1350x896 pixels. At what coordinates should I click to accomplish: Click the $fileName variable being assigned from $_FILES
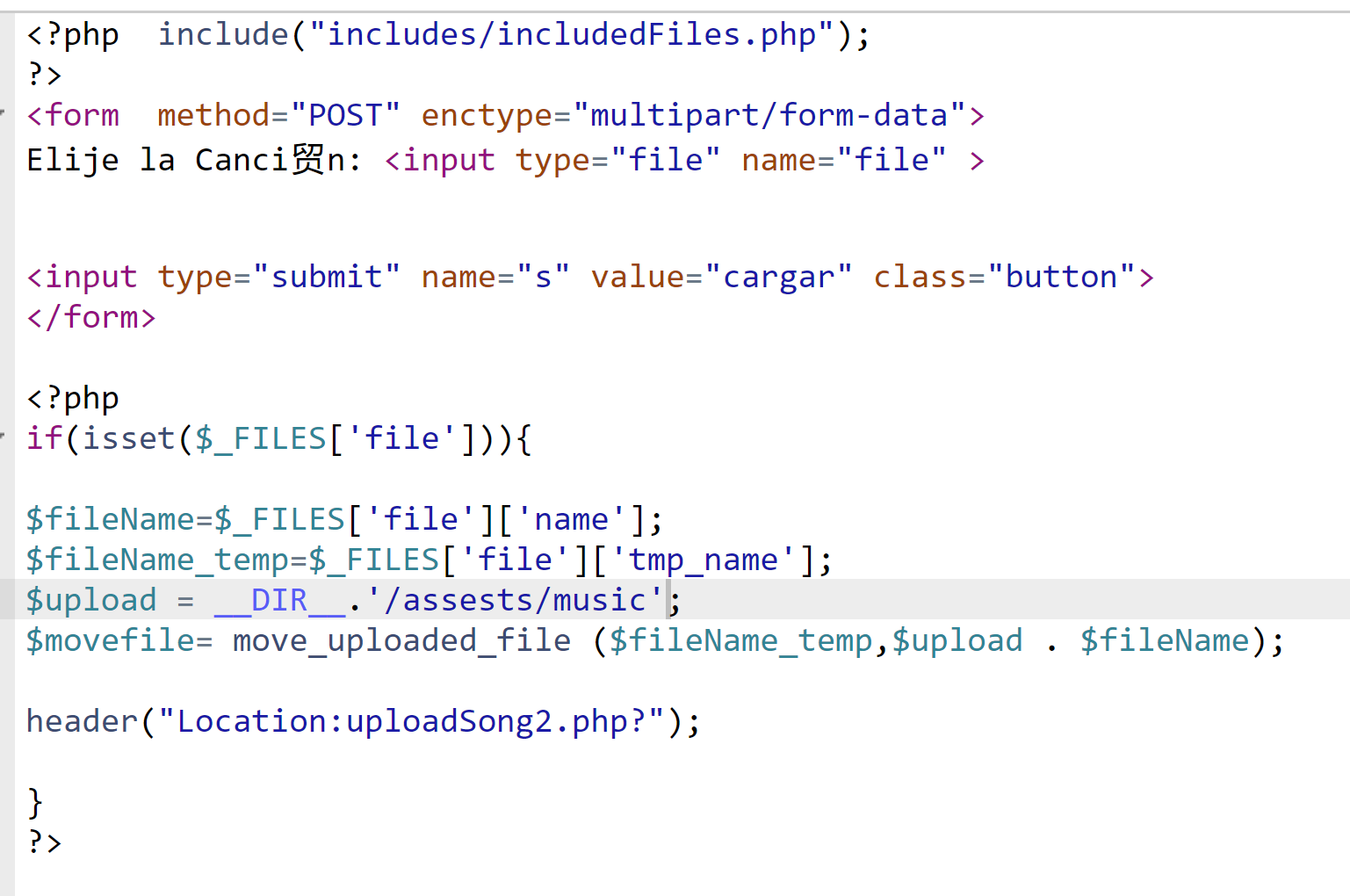click(110, 519)
